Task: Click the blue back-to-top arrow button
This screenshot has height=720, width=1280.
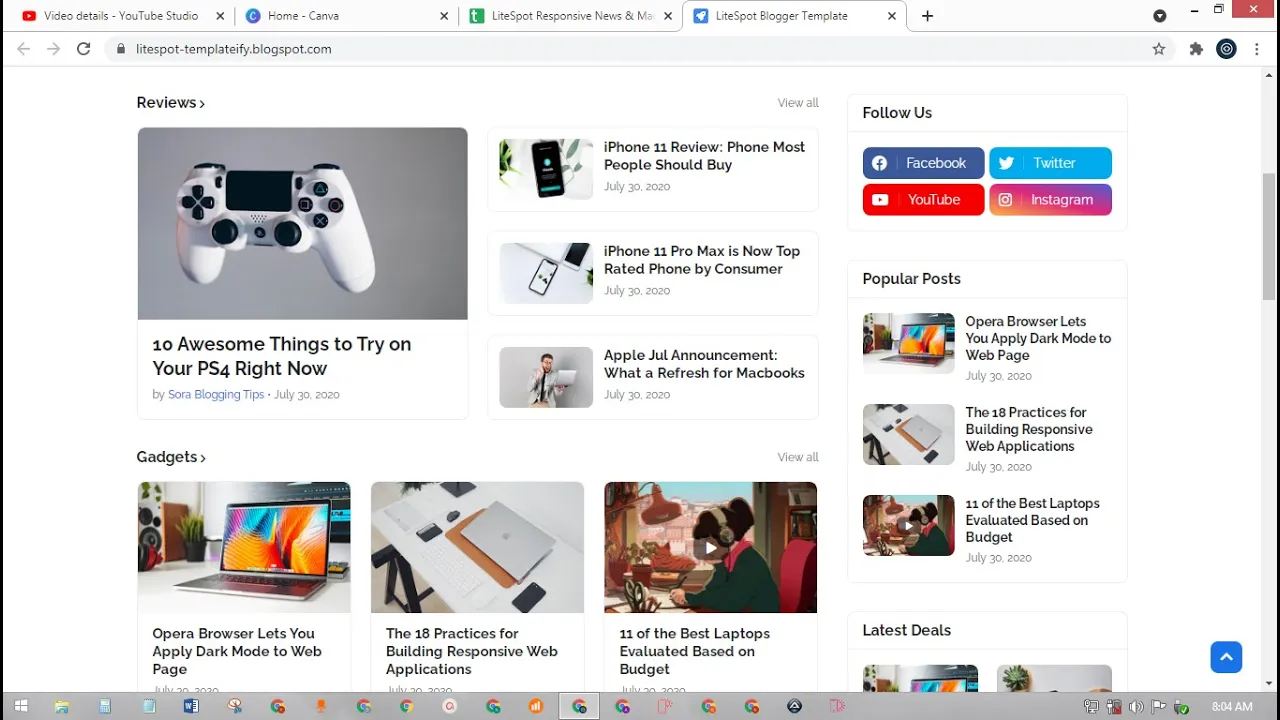Action: [1226, 657]
